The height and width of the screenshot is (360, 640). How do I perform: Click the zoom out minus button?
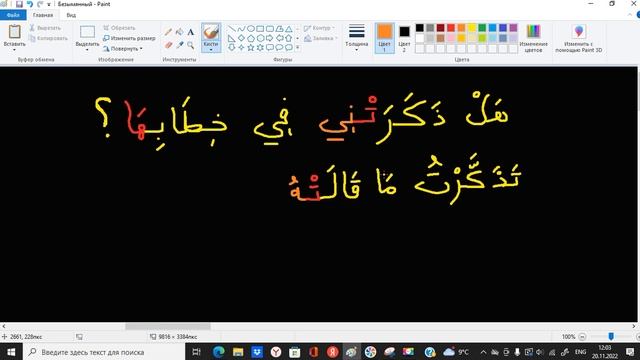[x=582, y=337]
